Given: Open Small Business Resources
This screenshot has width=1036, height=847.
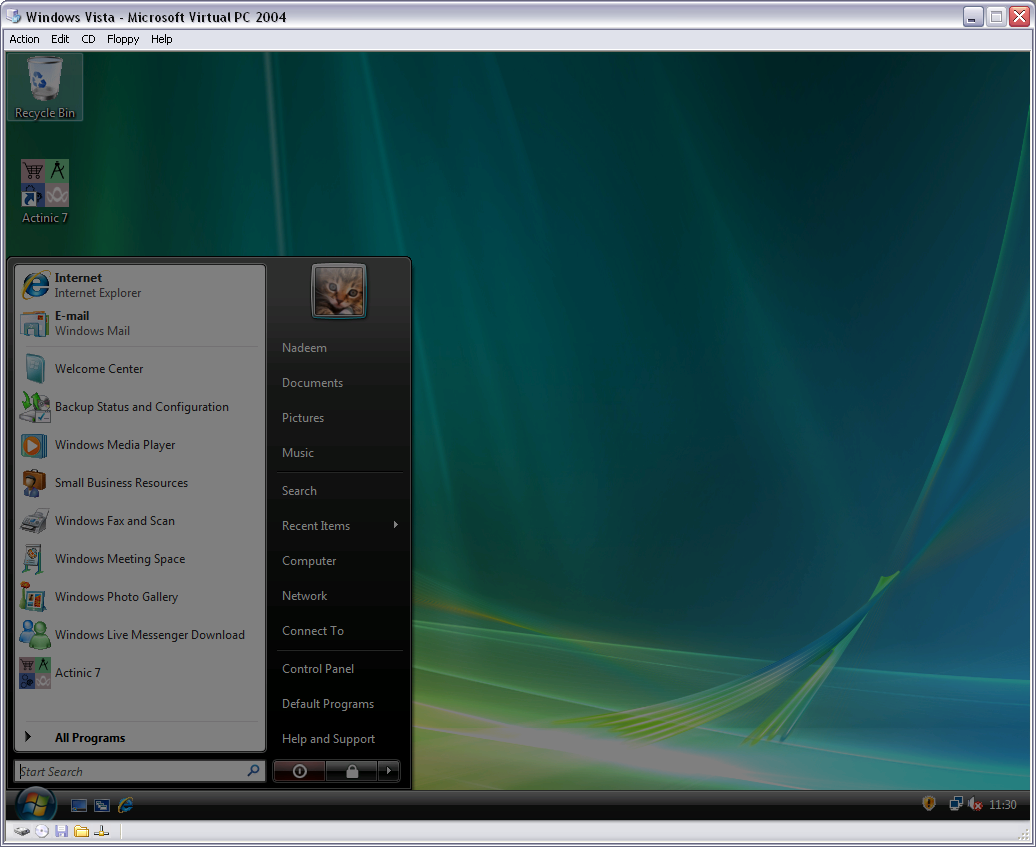Looking at the screenshot, I should tap(140, 483).
